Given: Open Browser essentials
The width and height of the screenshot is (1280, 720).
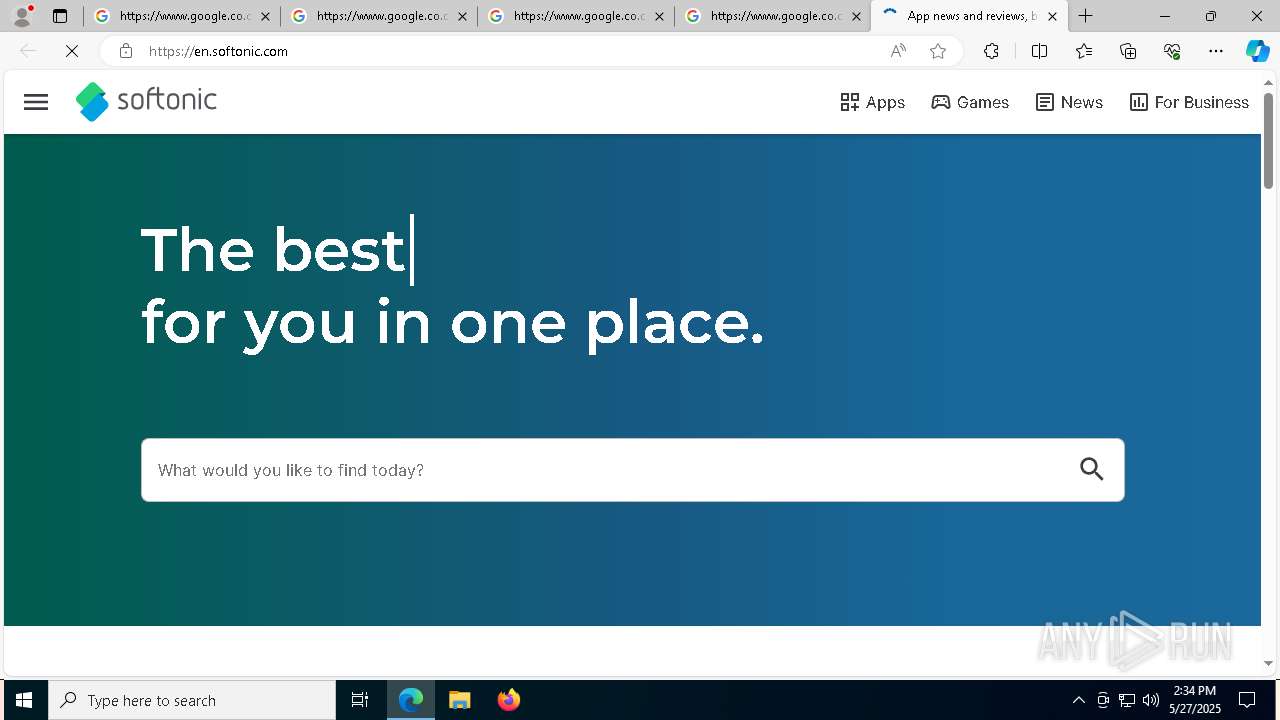Looking at the screenshot, I should click(x=1172, y=51).
